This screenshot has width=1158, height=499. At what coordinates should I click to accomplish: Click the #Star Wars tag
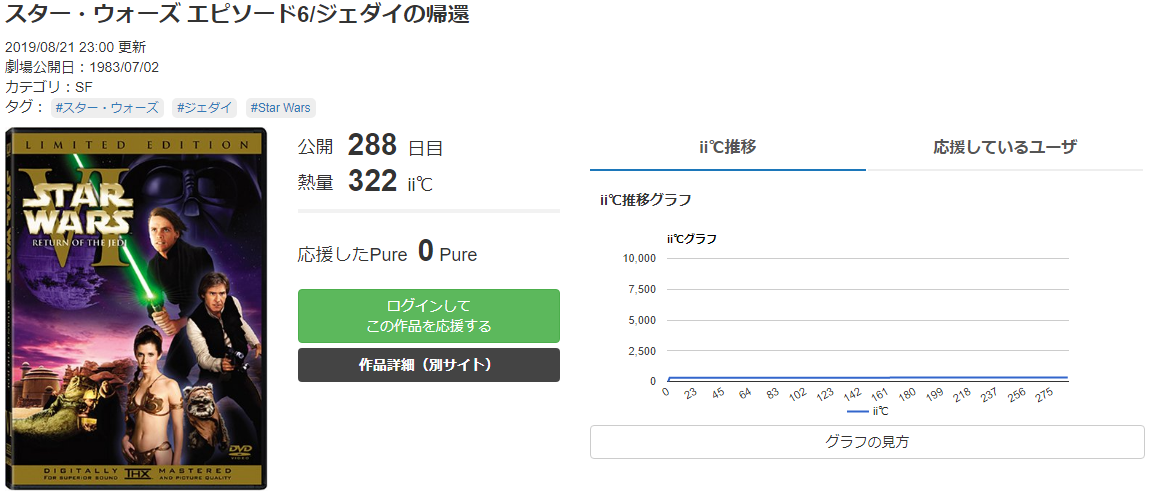pos(280,107)
